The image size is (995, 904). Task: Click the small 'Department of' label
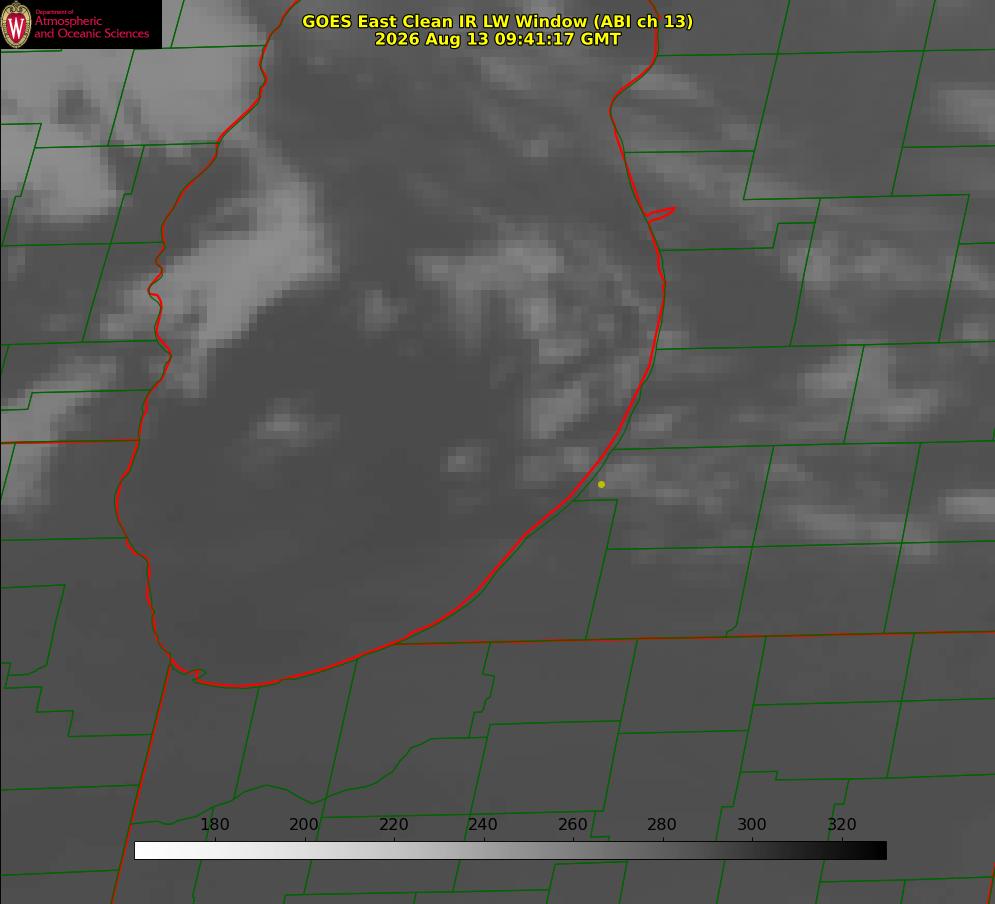(x=54, y=11)
